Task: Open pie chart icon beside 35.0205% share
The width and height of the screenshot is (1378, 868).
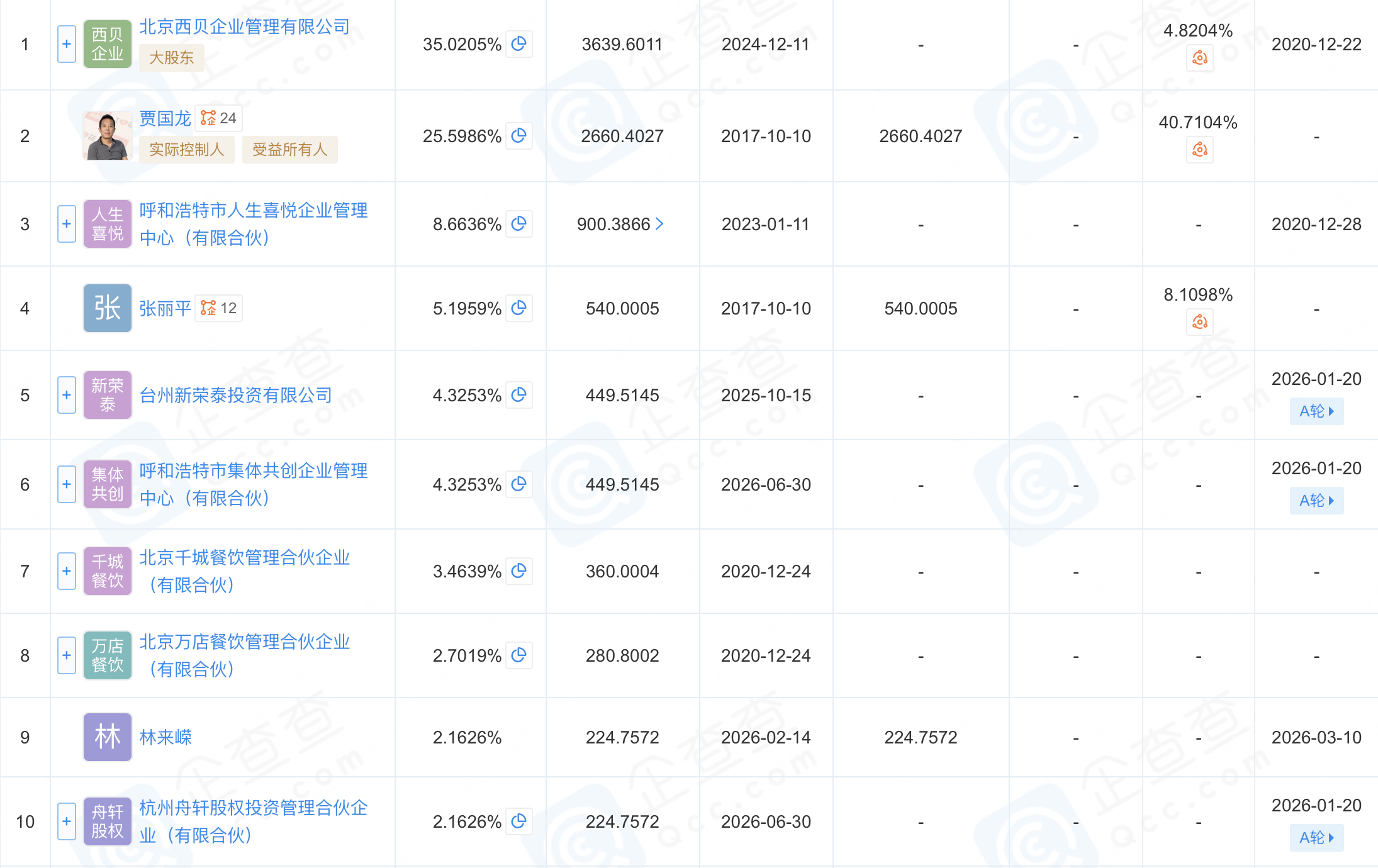Action: pyautogui.click(x=518, y=44)
